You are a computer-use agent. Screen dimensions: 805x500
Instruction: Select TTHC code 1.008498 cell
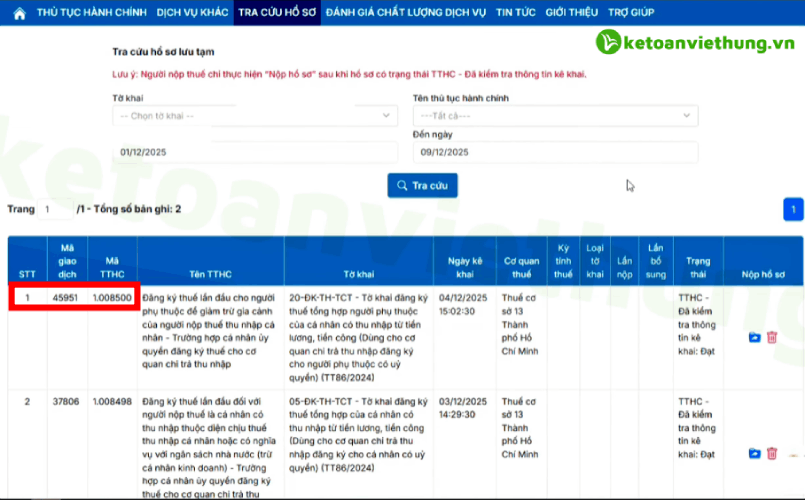(x=112, y=401)
